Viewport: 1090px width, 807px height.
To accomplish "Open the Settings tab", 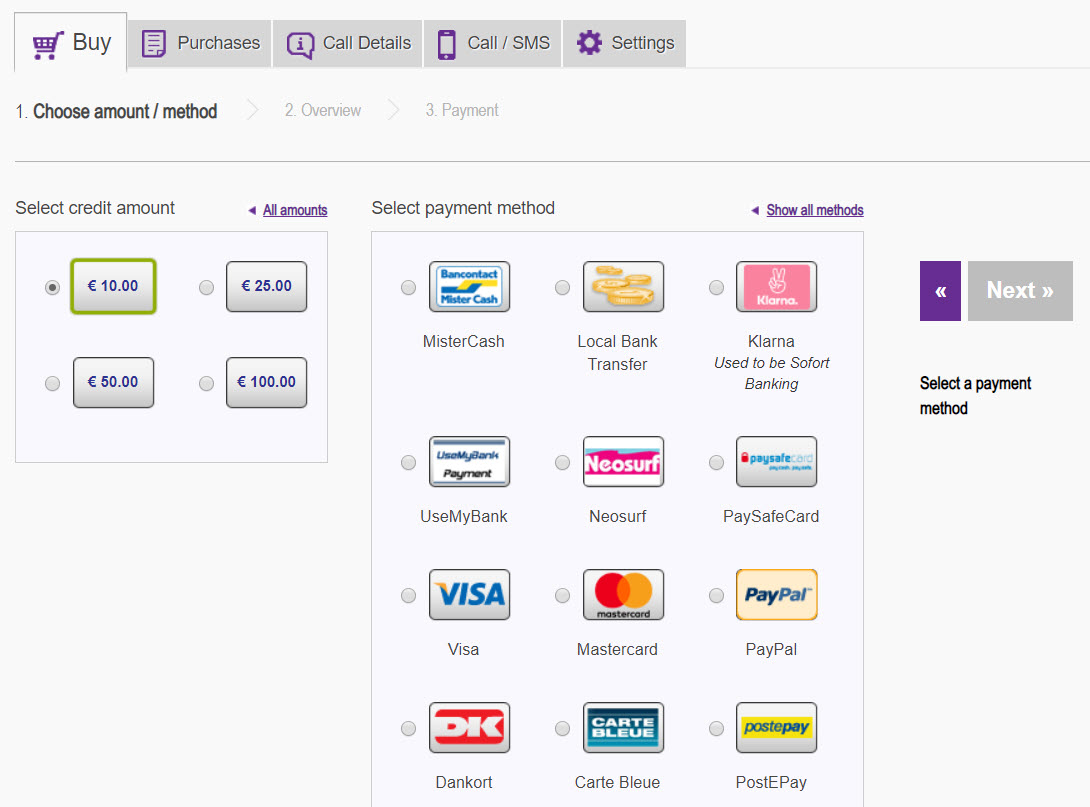I will pyautogui.click(x=625, y=43).
